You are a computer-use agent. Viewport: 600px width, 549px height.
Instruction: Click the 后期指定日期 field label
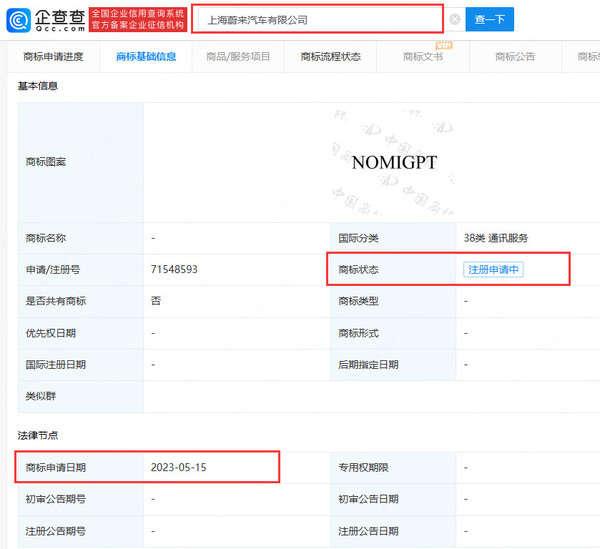click(x=368, y=365)
